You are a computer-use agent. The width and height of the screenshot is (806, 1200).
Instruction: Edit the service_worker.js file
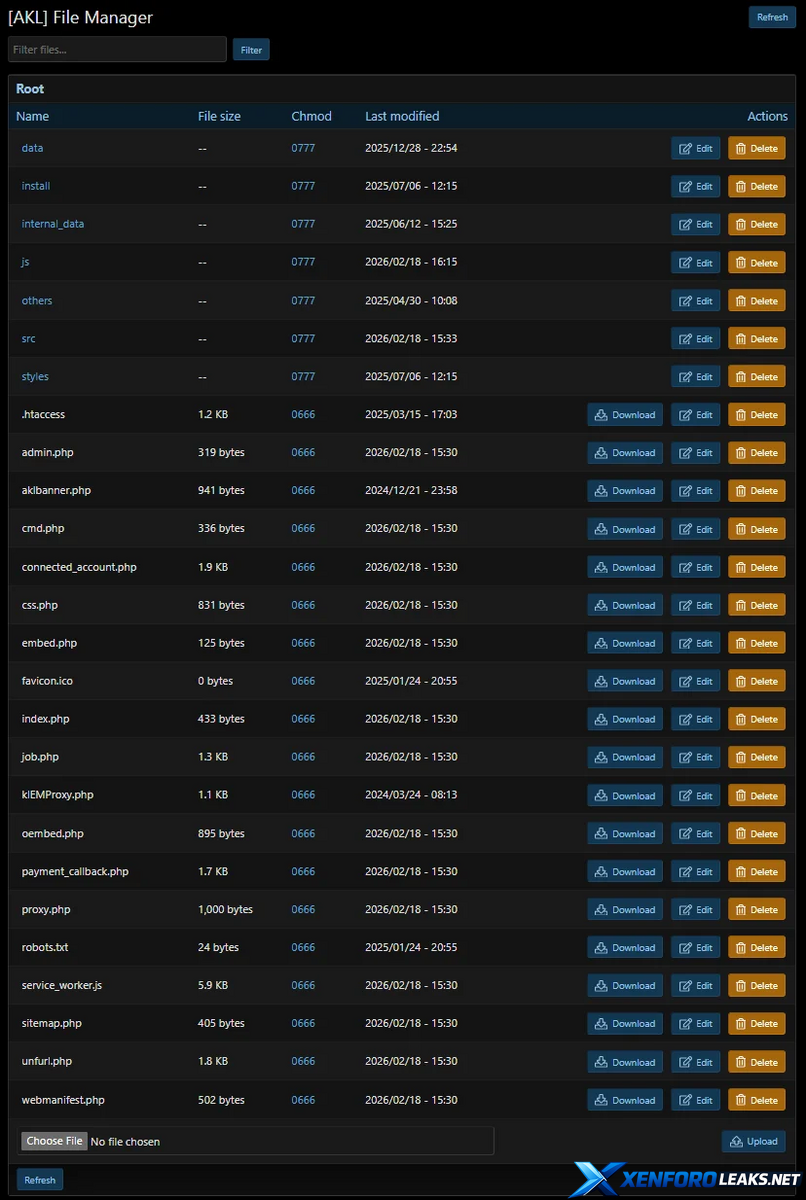[695, 986]
